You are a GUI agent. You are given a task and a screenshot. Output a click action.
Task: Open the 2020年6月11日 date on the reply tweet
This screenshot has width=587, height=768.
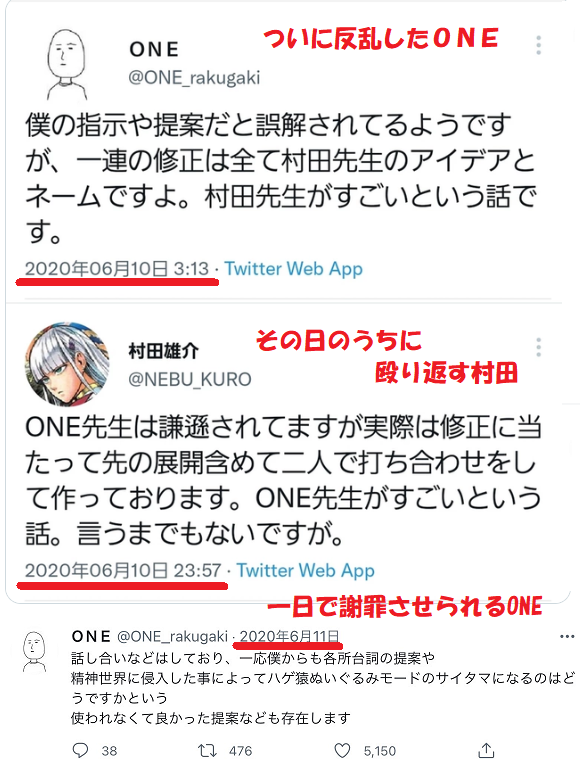pyautogui.click(x=289, y=636)
